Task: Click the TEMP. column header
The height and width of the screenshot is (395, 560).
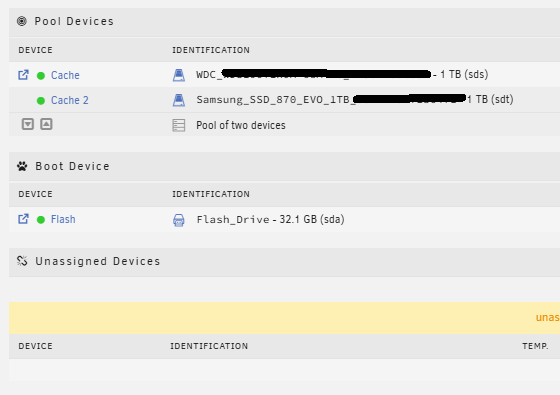Action: [535, 346]
